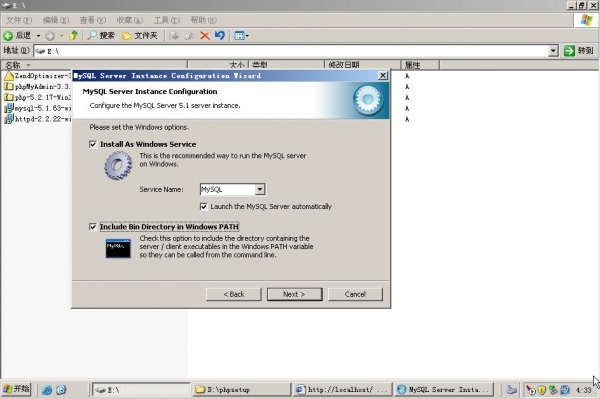Select the phpMyAdmin-3.3 archive icon
Viewport: 600px width, 399px height.
tap(8, 86)
